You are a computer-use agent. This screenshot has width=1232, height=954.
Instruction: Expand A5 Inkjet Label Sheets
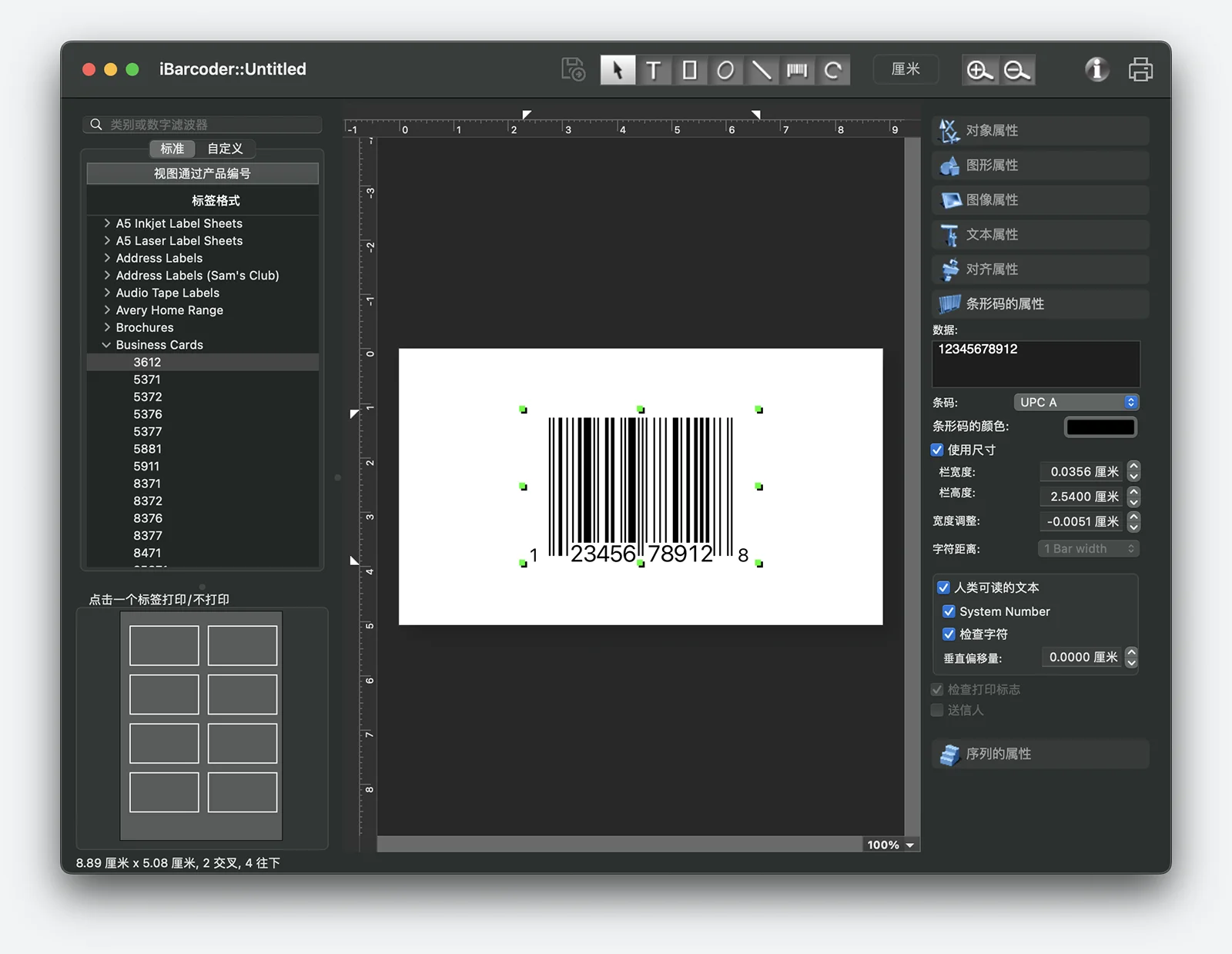tap(107, 223)
